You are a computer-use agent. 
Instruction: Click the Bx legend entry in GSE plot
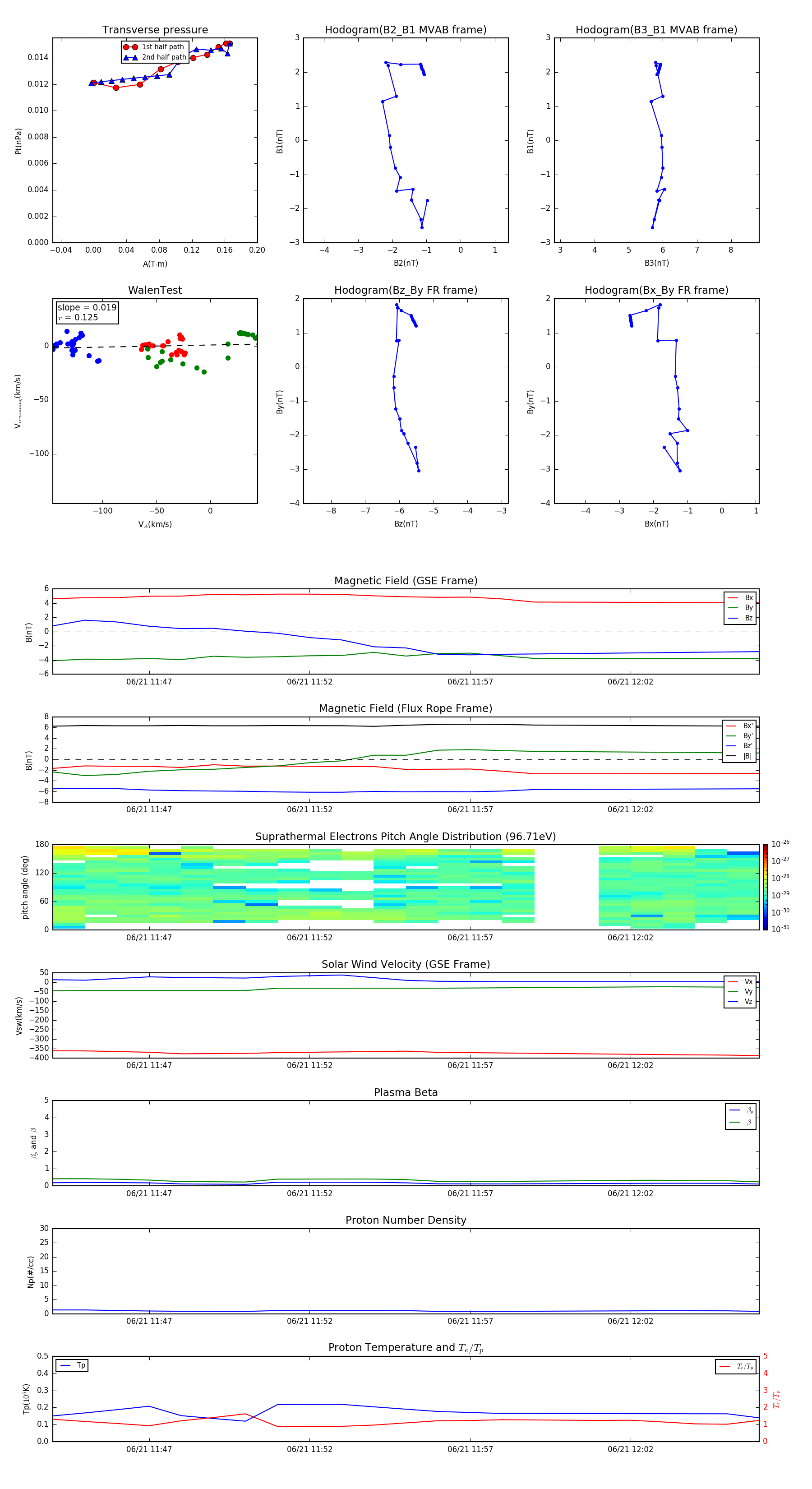[x=740, y=598]
